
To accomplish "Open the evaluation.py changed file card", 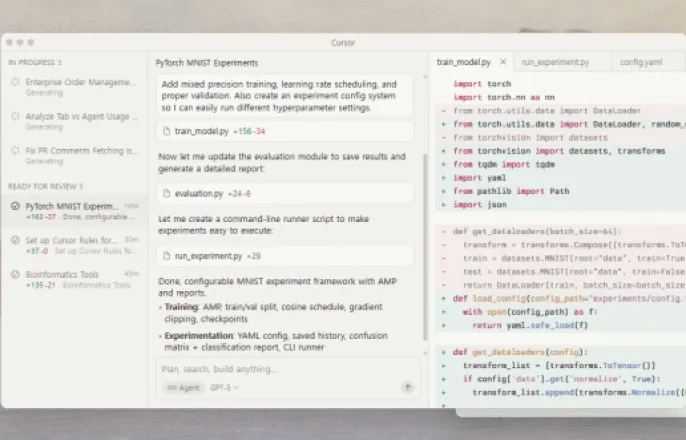I will 285,193.
